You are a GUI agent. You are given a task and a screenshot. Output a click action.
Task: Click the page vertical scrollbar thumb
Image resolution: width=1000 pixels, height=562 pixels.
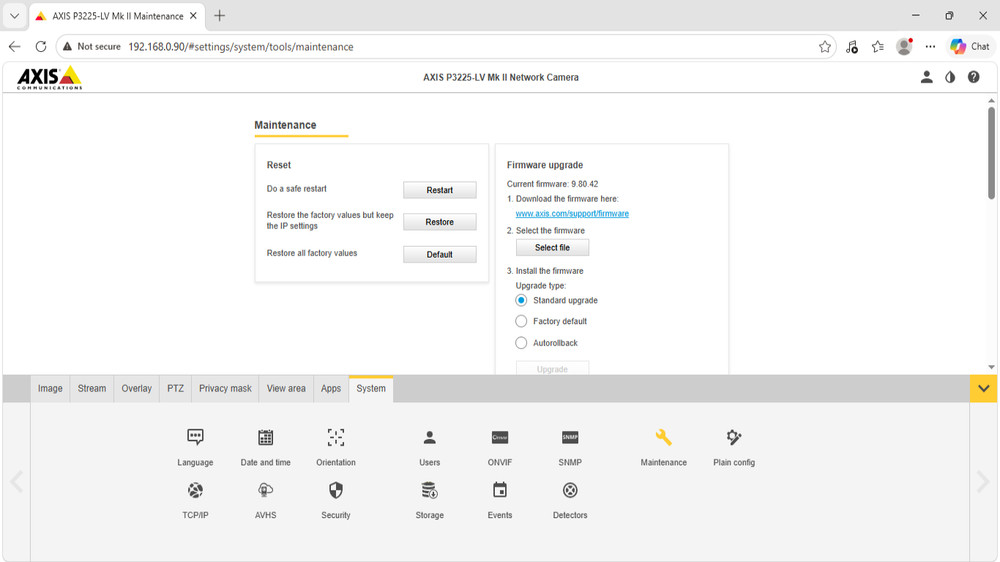[991, 153]
